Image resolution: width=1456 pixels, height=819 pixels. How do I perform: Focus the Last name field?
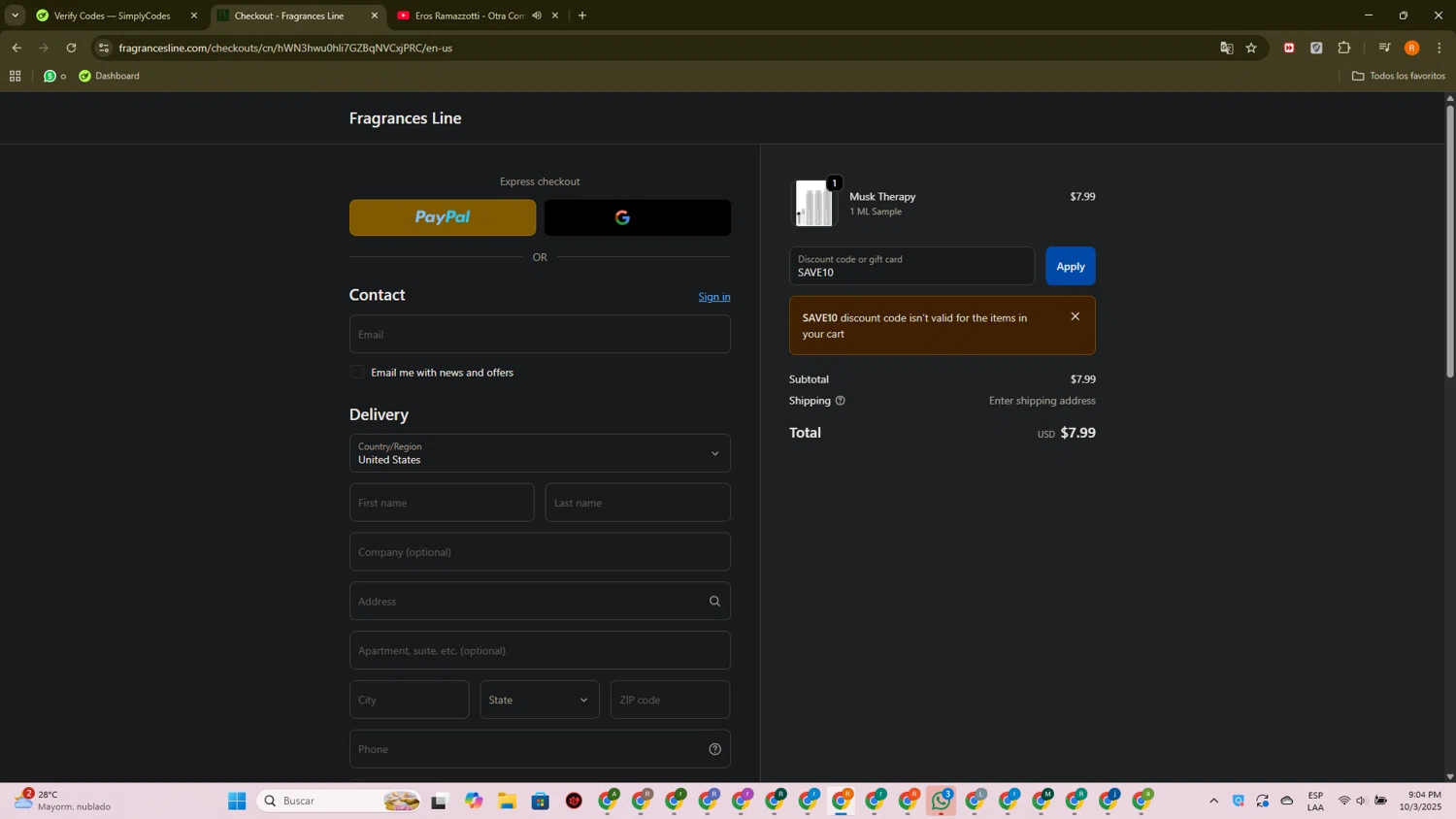click(638, 503)
